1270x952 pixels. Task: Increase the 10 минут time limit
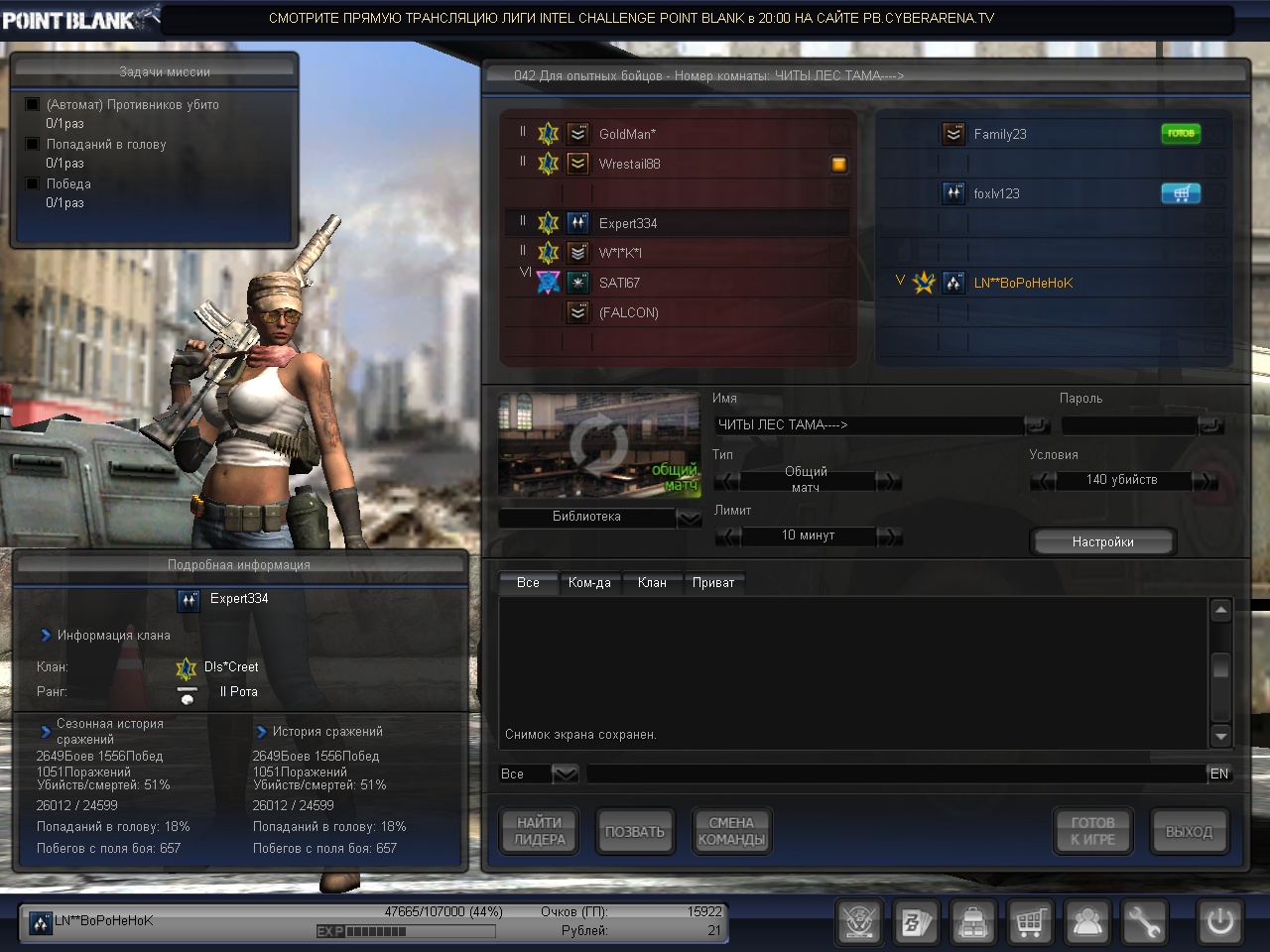(x=889, y=536)
